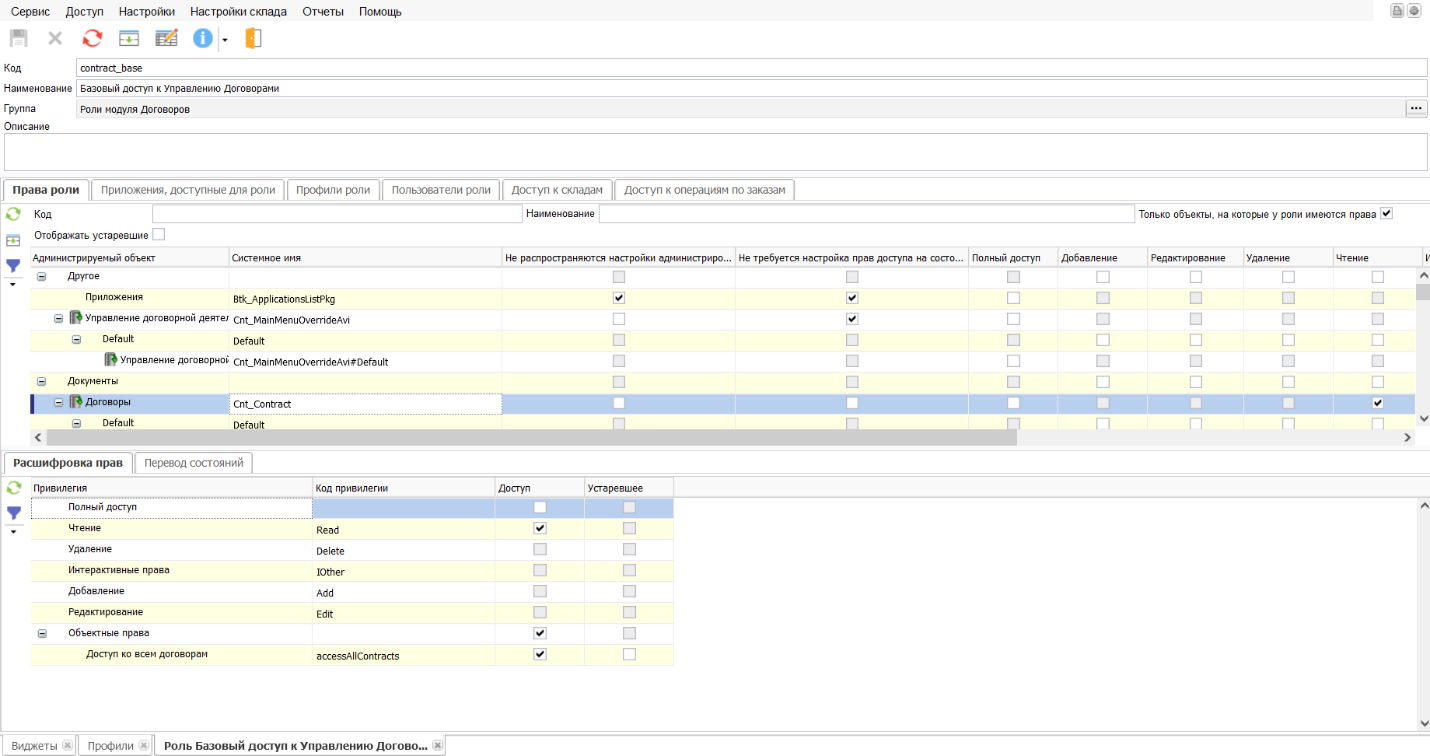Screen dimensions: 1430x756
Task: Switch to the 'Пользователи роли' tab
Action: point(441,190)
